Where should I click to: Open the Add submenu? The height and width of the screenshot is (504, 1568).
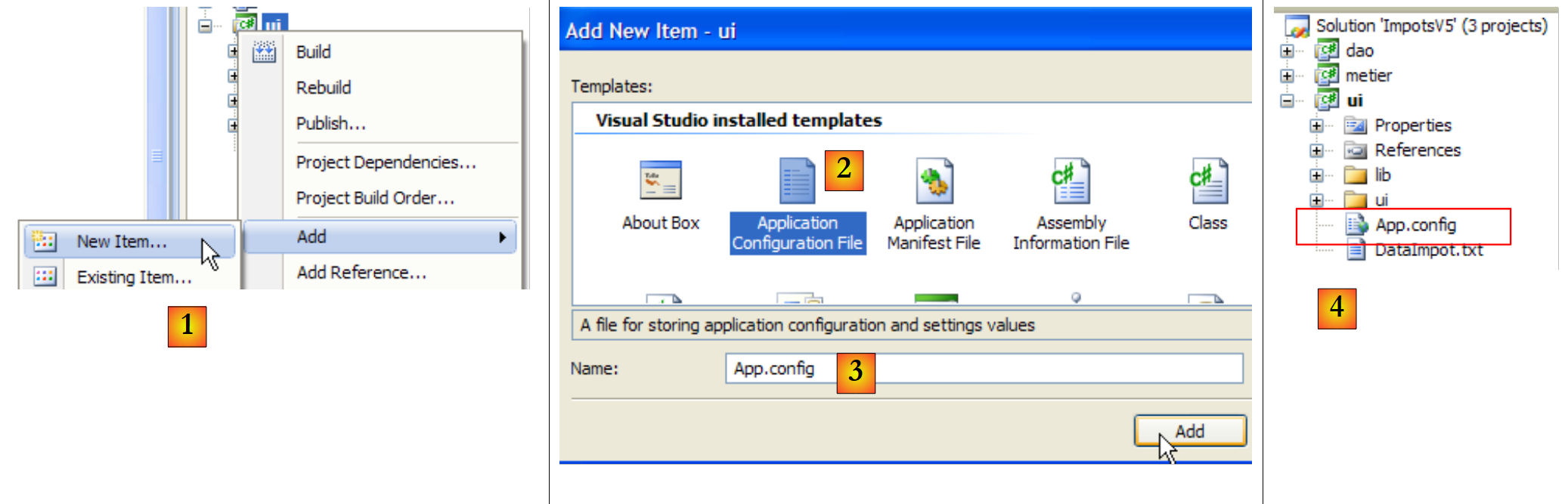(380, 237)
